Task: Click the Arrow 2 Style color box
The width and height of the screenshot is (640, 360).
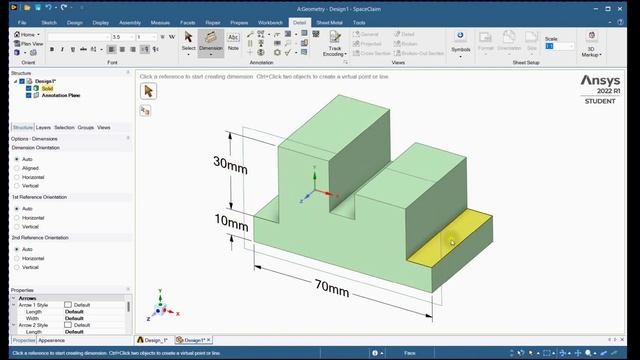Action: [x=68, y=325]
